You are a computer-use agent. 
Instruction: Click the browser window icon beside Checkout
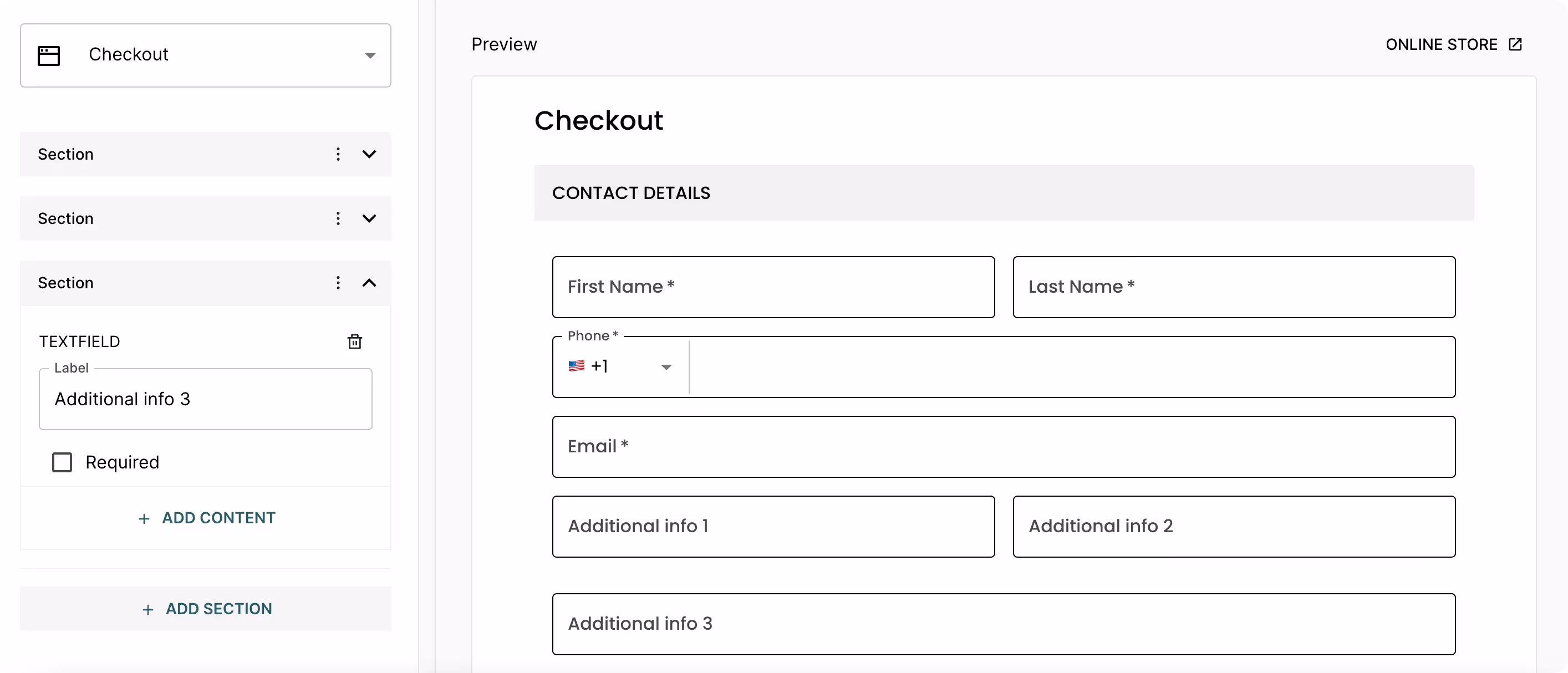[x=49, y=55]
